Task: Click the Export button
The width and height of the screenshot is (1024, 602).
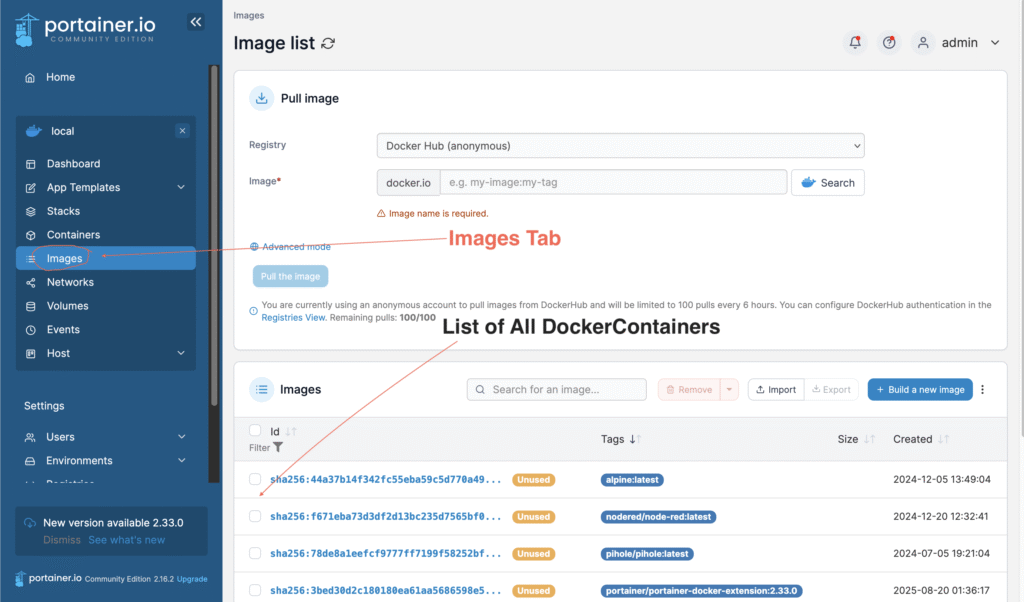Action: [x=831, y=390]
